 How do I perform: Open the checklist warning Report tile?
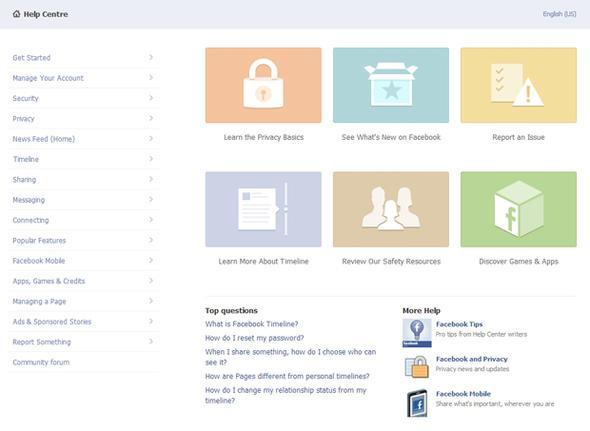click(x=519, y=85)
